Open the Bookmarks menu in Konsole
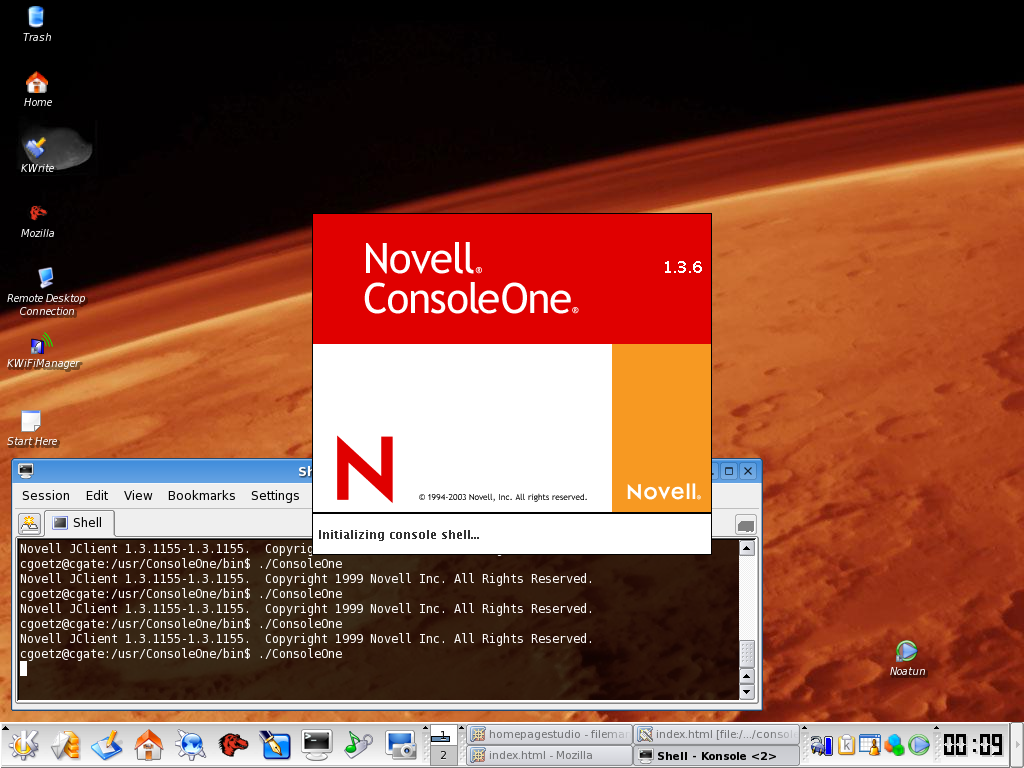The height and width of the screenshot is (768, 1024). [201, 496]
